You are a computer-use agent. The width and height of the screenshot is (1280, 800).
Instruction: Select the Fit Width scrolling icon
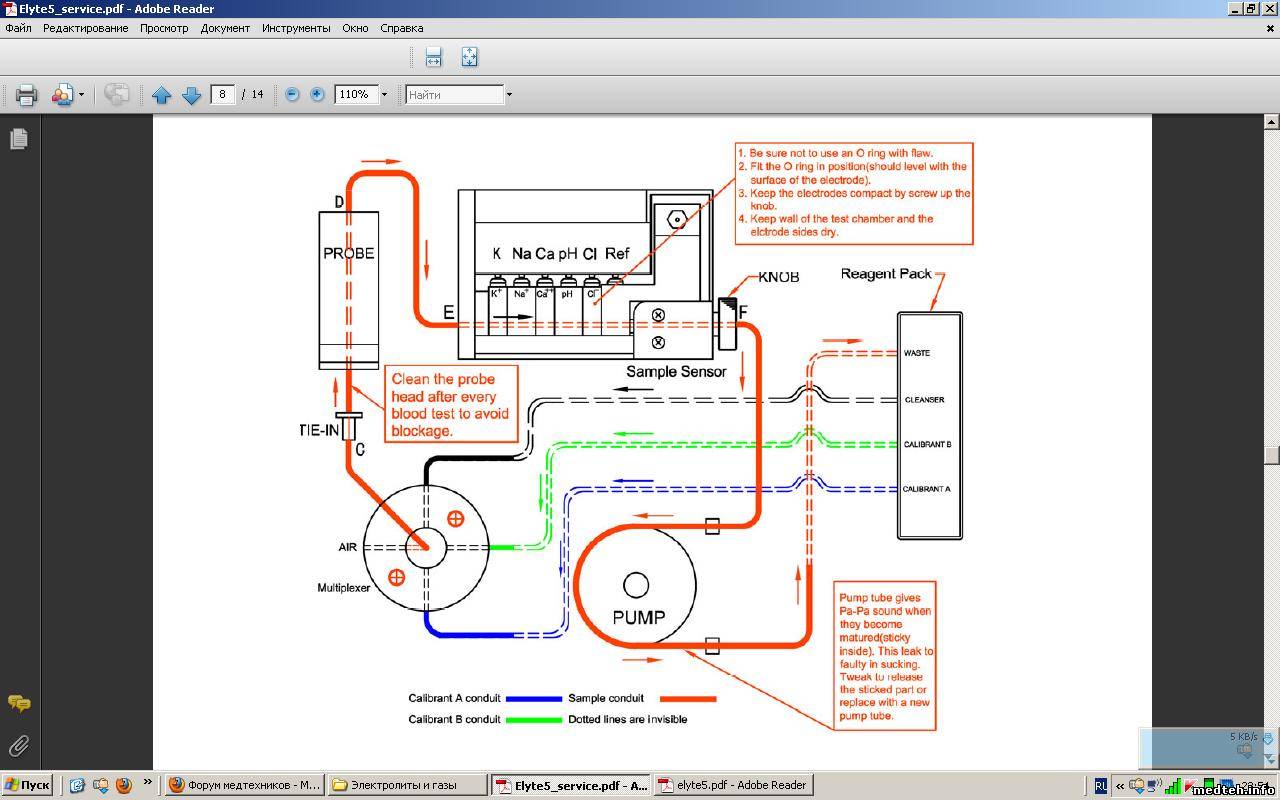point(433,57)
